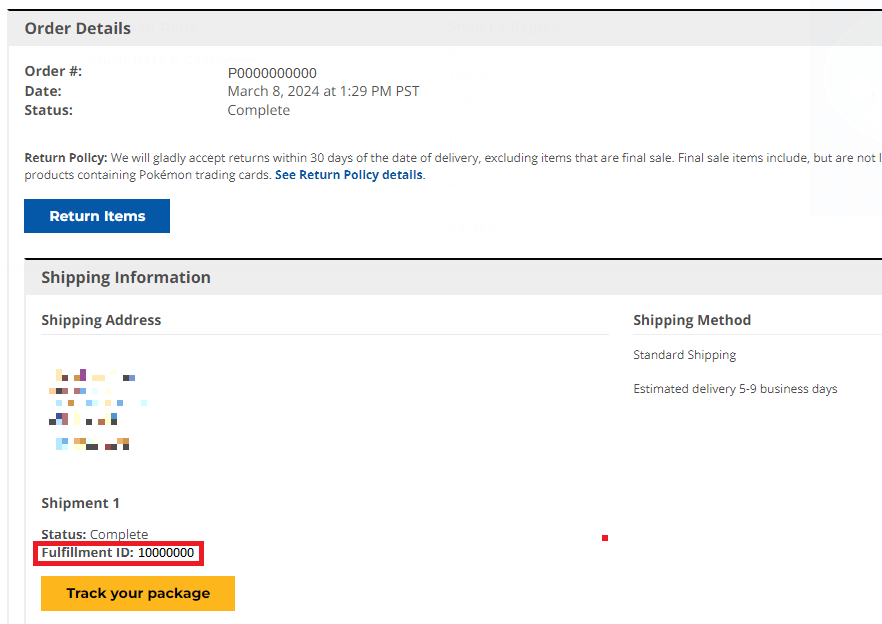Click the Estimated delivery 5-9 business days text

tap(735, 389)
